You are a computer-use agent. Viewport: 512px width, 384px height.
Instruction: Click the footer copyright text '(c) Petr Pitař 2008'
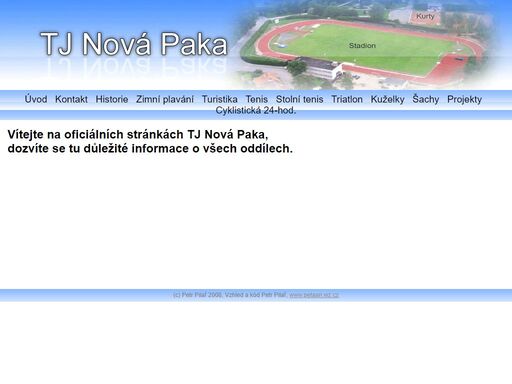(x=197, y=295)
